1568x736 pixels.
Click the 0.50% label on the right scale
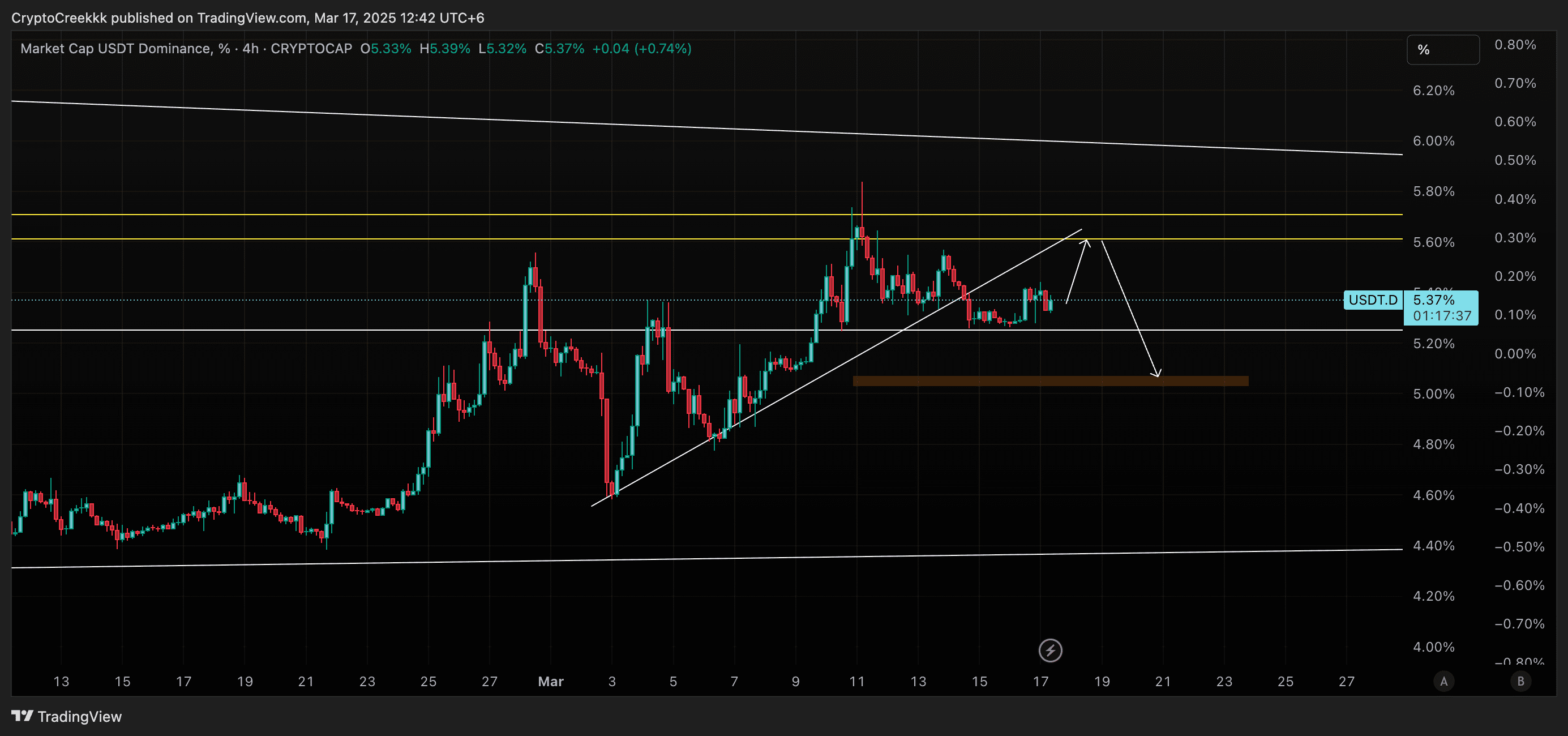click(1515, 161)
